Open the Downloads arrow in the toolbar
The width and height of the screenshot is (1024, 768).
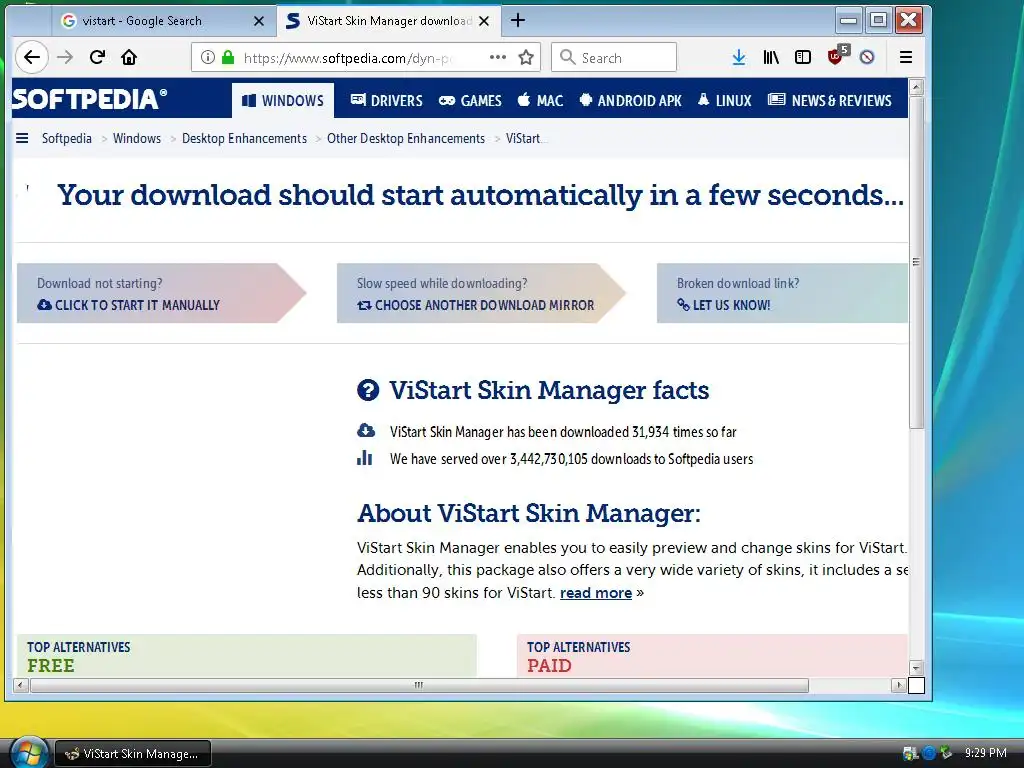pos(739,57)
